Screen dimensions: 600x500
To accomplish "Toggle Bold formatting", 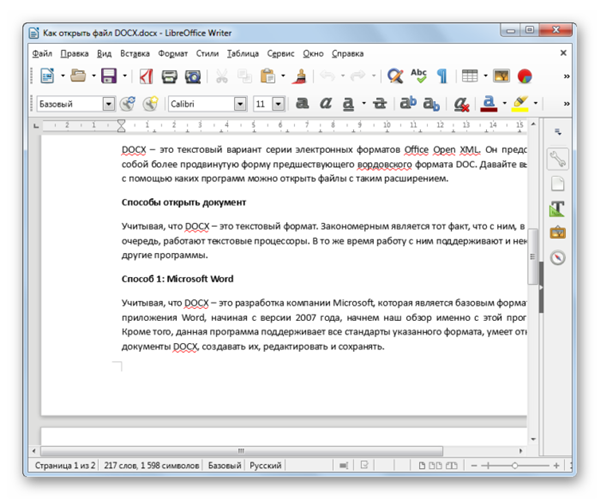I will click(302, 103).
